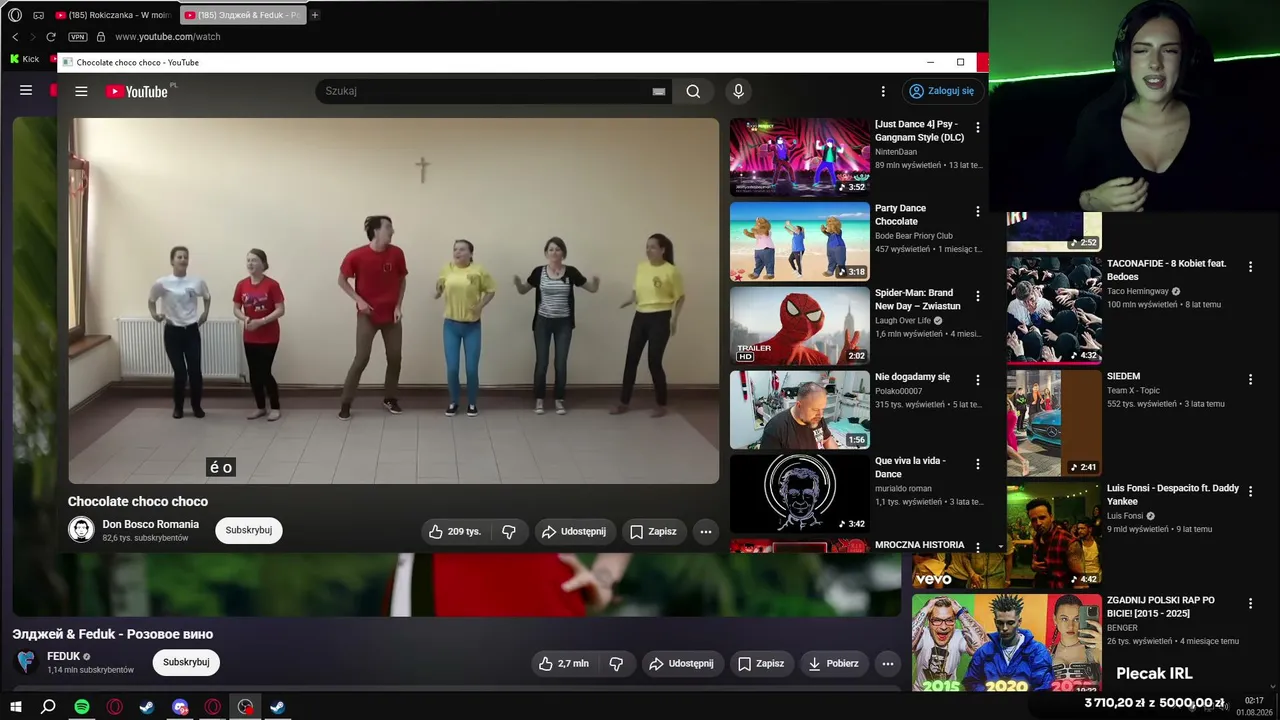Share the Chocolate choco choco video
This screenshot has width=1280, height=720.
point(574,532)
